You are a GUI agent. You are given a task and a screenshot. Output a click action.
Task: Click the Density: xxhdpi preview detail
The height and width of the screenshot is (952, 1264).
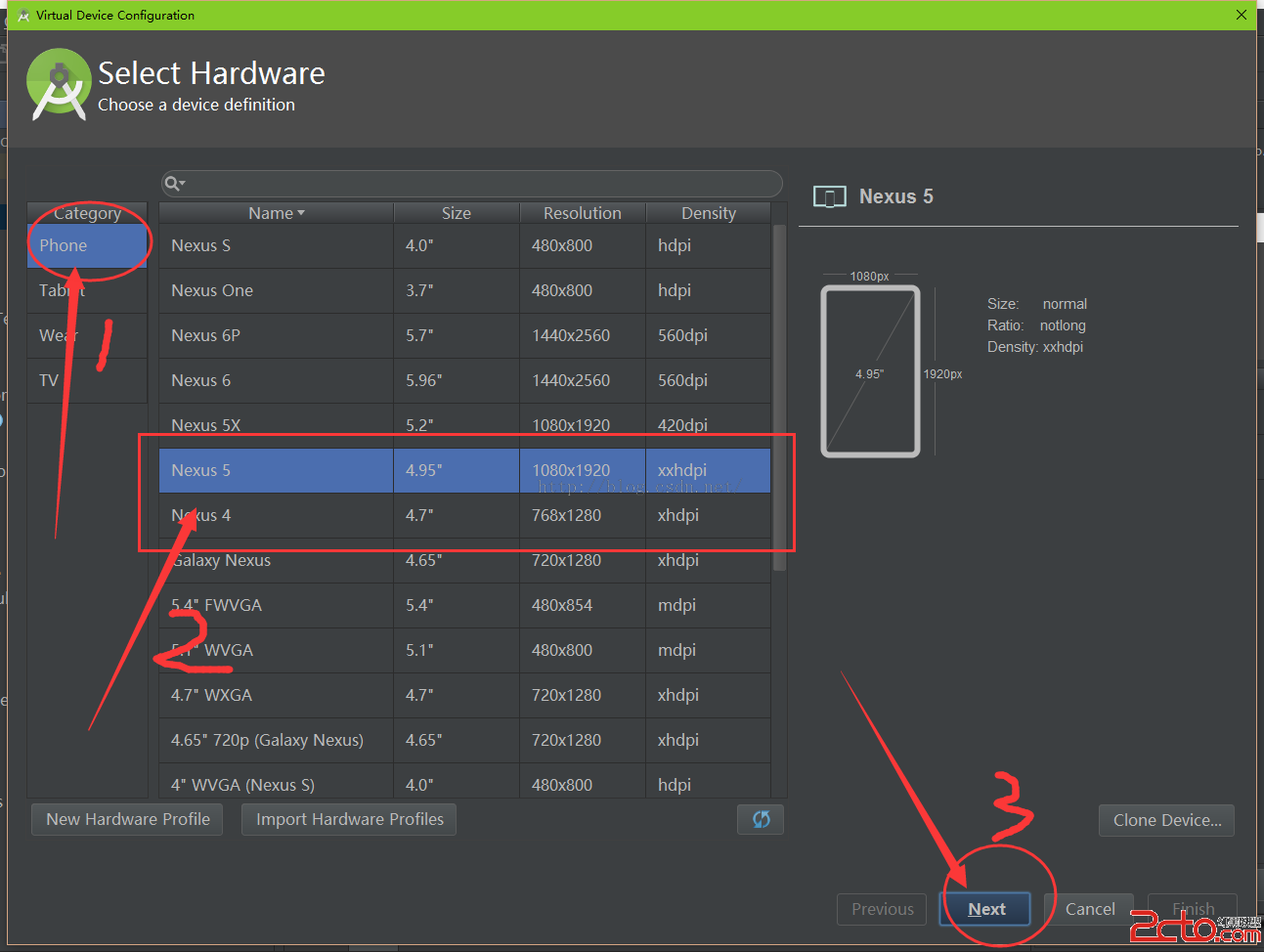1035,347
